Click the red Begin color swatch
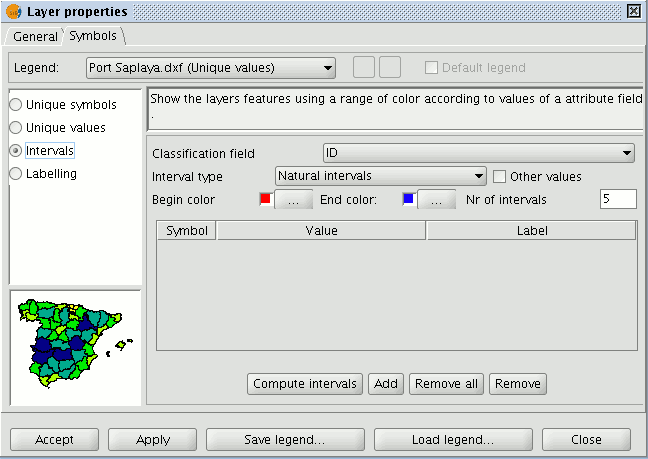Image resolution: width=648 pixels, height=459 pixels. point(265,199)
